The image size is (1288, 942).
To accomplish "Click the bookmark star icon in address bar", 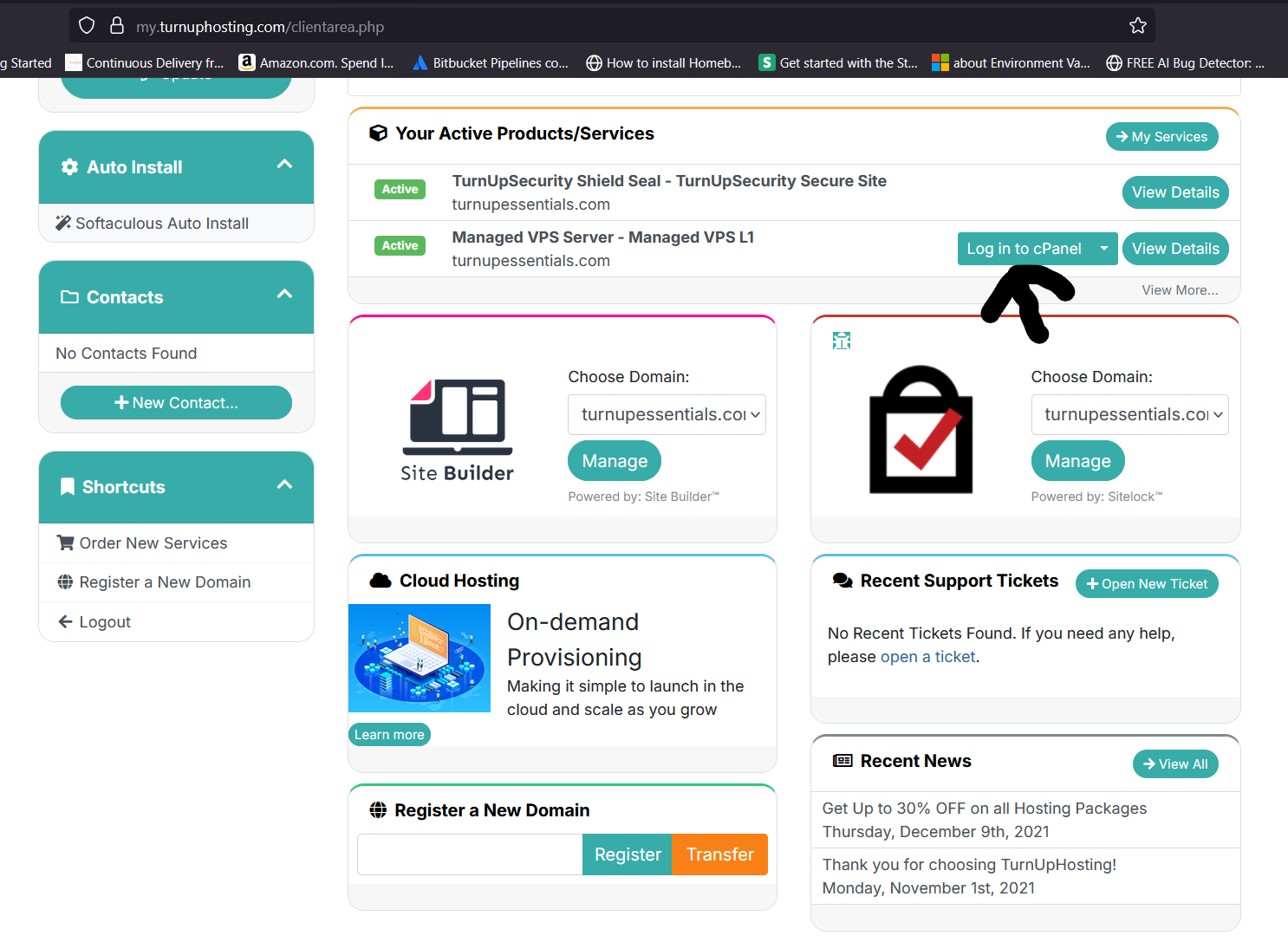I will (1138, 26).
